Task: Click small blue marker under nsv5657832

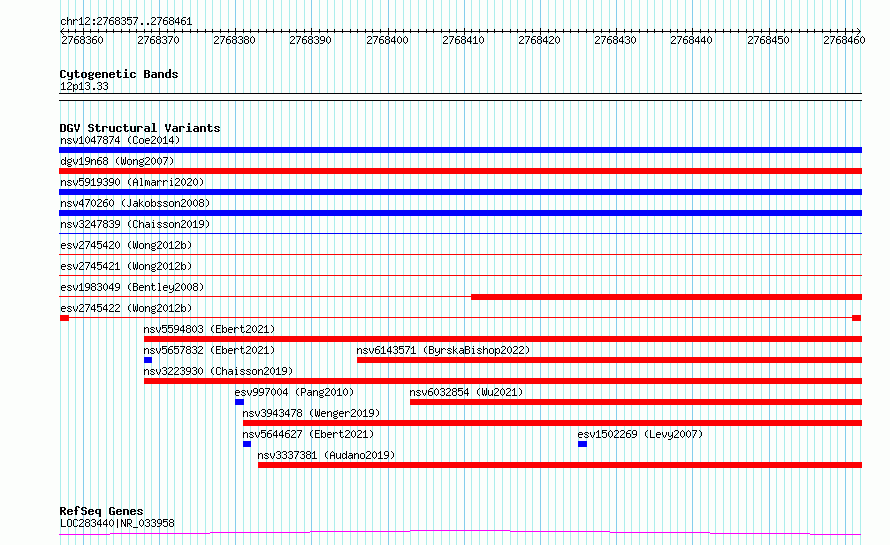Action: (148, 360)
